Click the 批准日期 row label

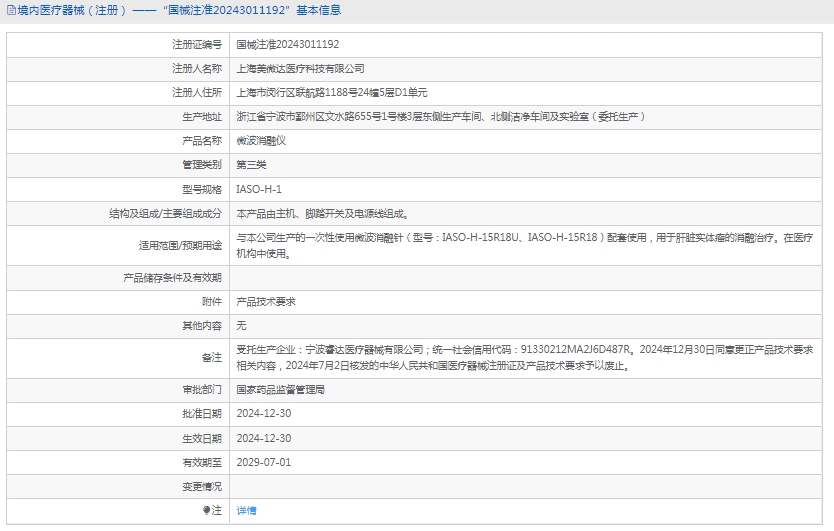pyautogui.click(x=201, y=414)
